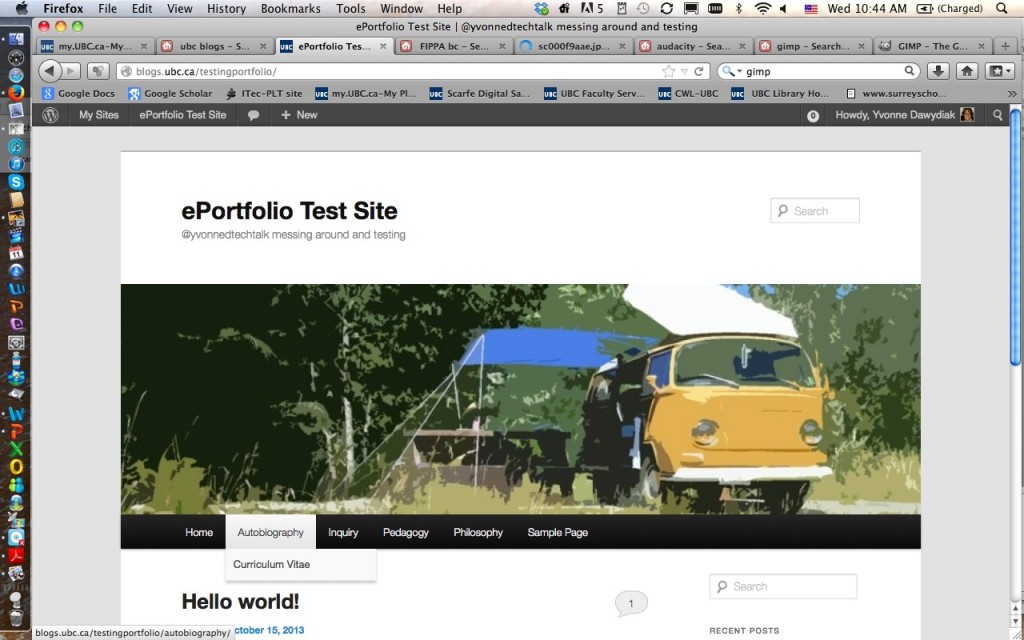Screen dimensions: 1024x640
Task: Switch to the FIPPA bc search tab
Action: (x=454, y=46)
